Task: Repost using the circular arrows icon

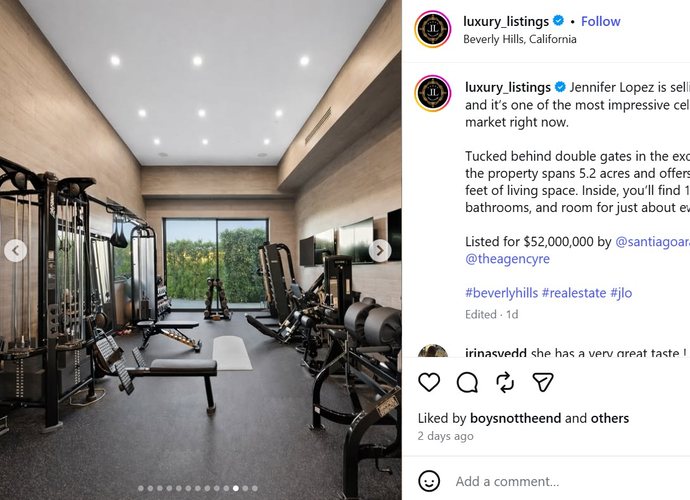Action: pyautogui.click(x=505, y=382)
